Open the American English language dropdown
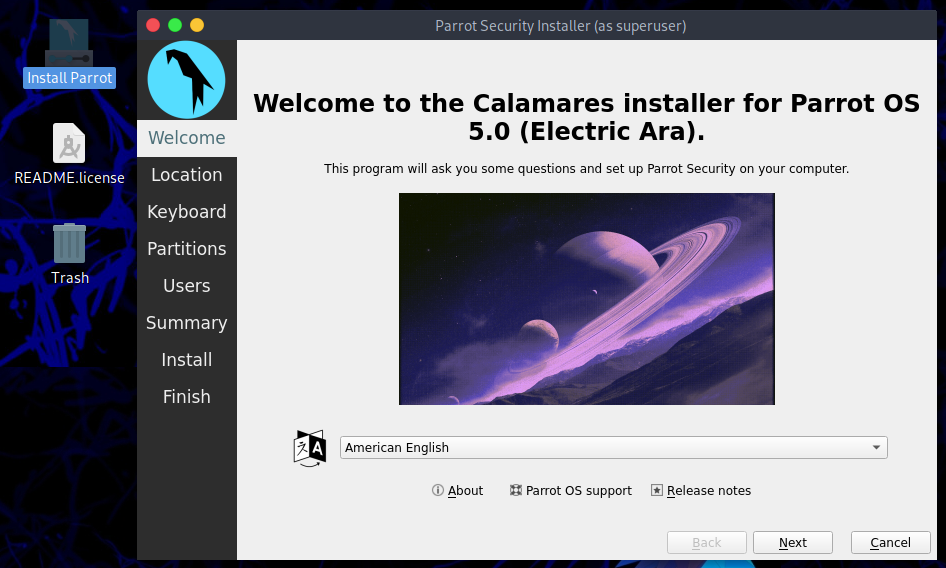Viewport: 946px width, 568px height. point(614,447)
